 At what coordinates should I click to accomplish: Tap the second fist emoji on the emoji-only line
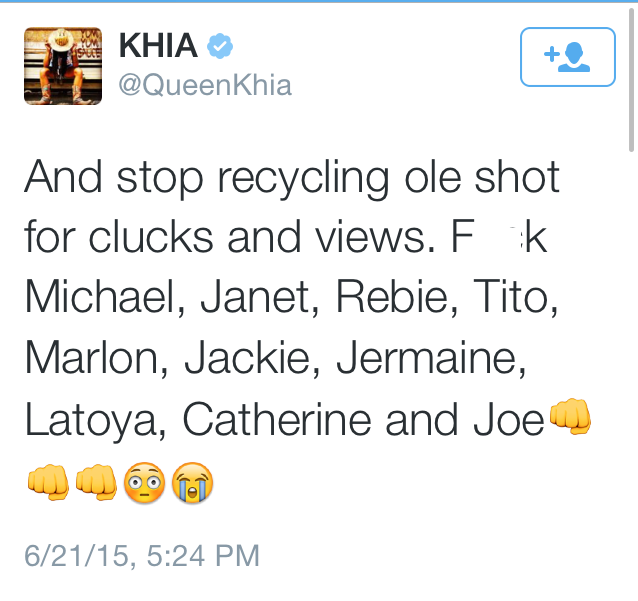pos(96,484)
